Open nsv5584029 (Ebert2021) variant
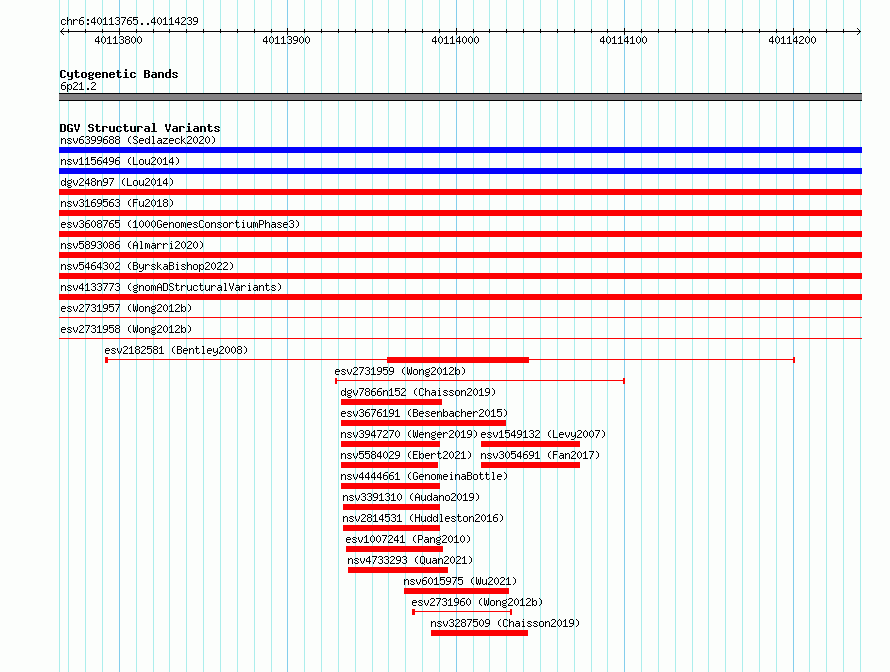This screenshot has width=890, height=672. click(x=406, y=455)
